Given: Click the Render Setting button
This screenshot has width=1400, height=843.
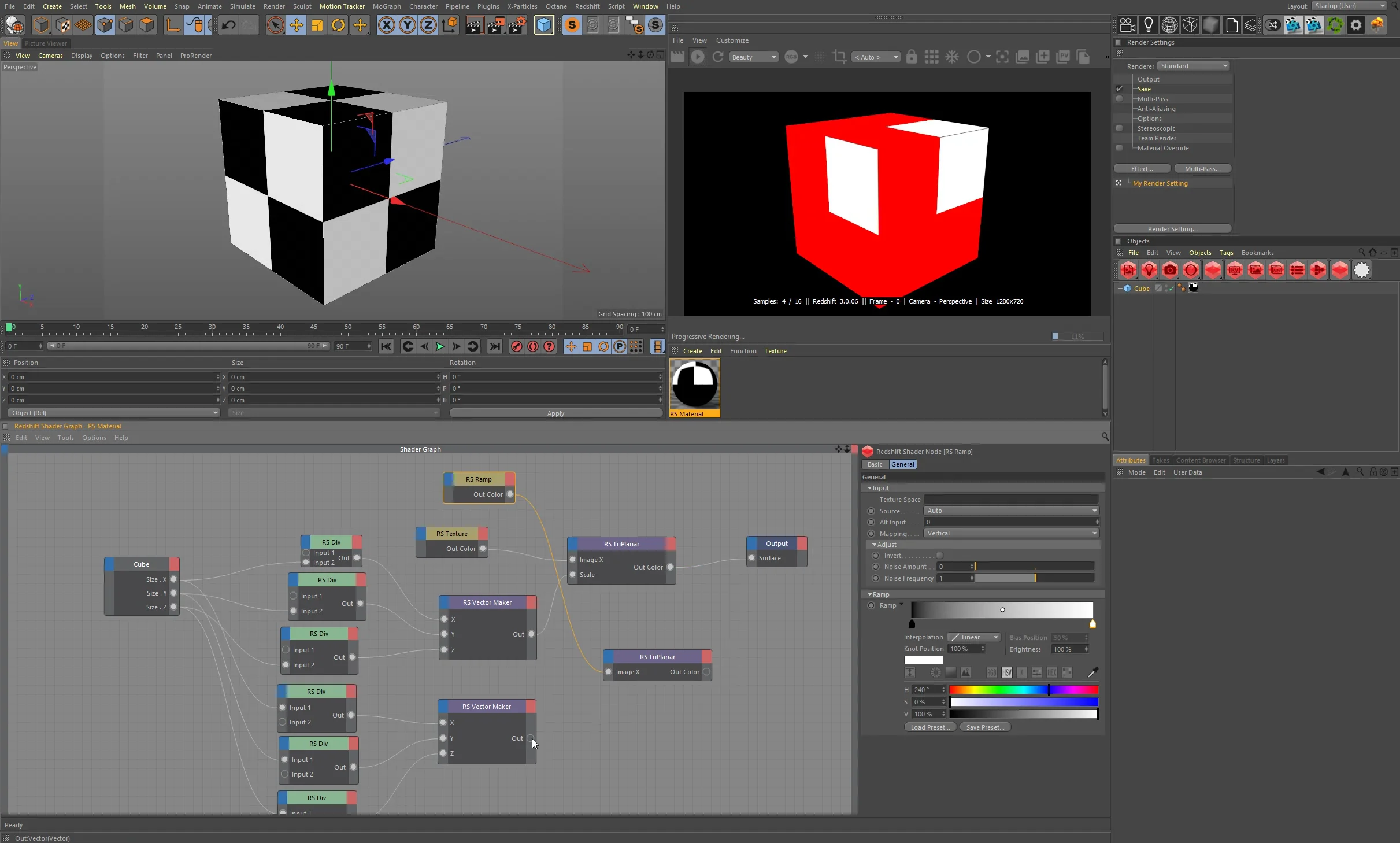Looking at the screenshot, I should [x=1172, y=229].
